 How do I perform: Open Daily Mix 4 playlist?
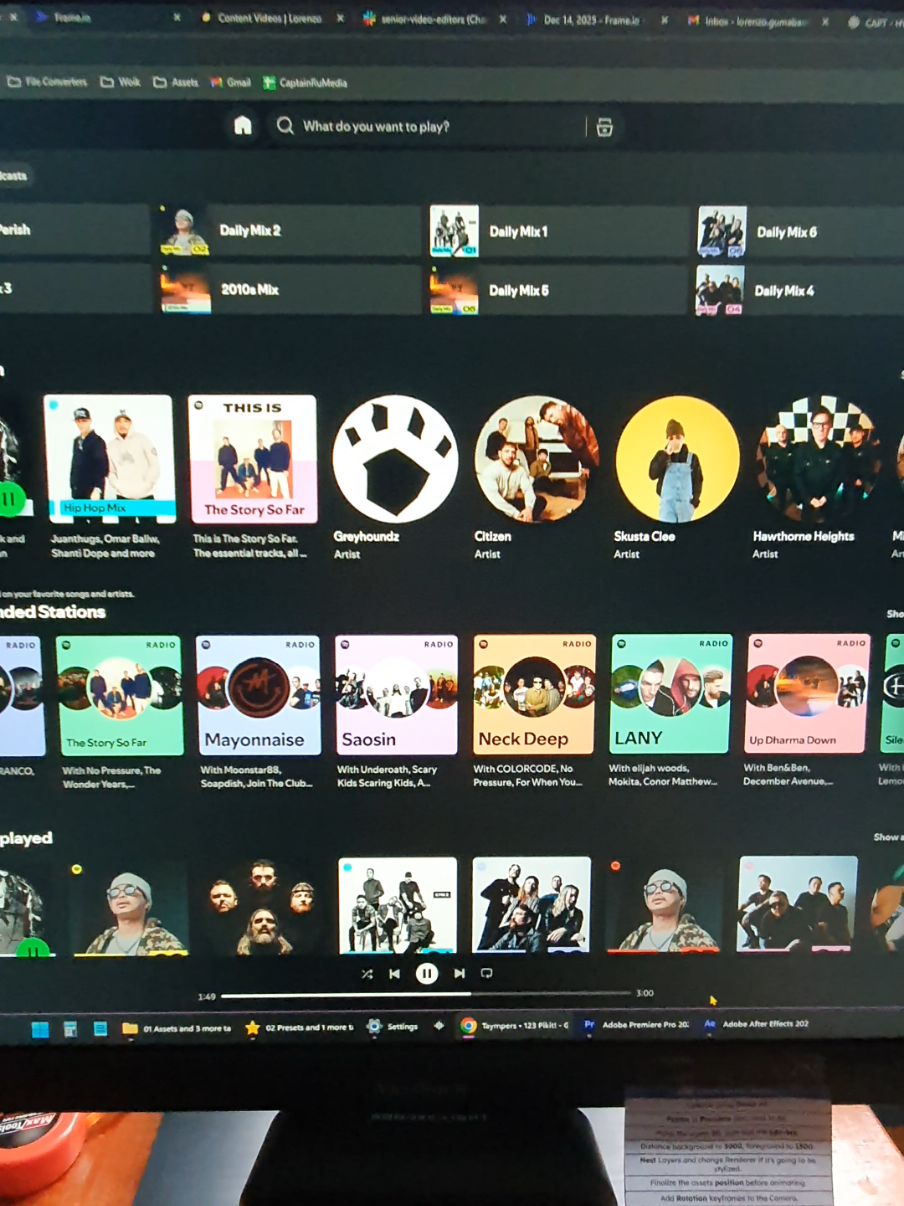(800, 291)
